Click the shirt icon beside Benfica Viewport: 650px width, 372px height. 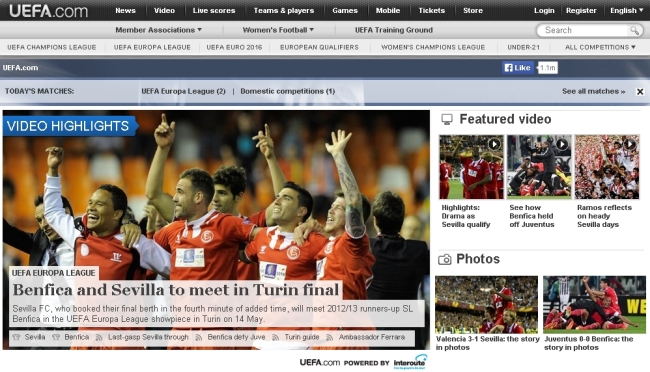pyautogui.click(x=56, y=337)
